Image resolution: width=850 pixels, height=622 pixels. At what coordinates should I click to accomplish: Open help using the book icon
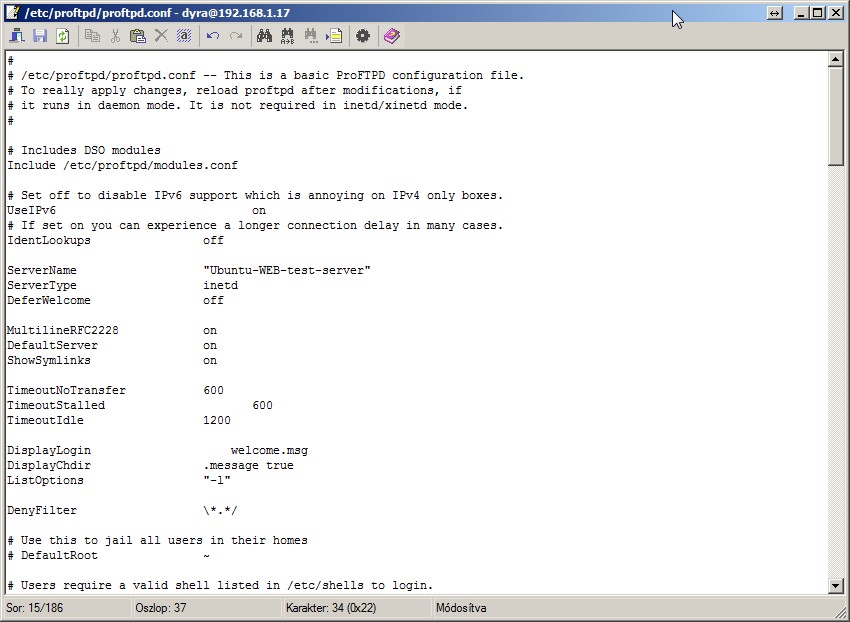tap(392, 36)
